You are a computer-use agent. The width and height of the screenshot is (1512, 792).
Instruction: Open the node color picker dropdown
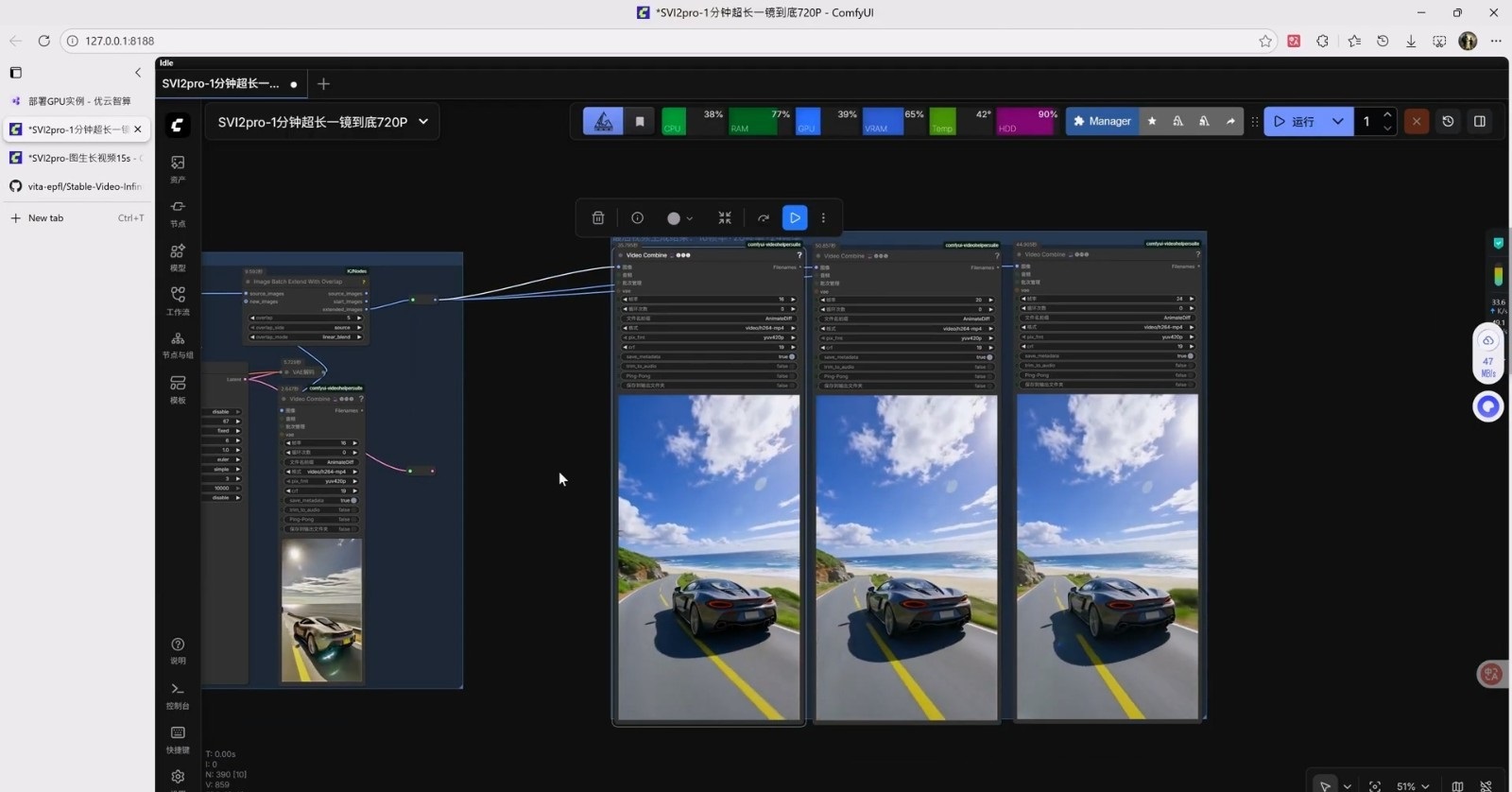(679, 218)
